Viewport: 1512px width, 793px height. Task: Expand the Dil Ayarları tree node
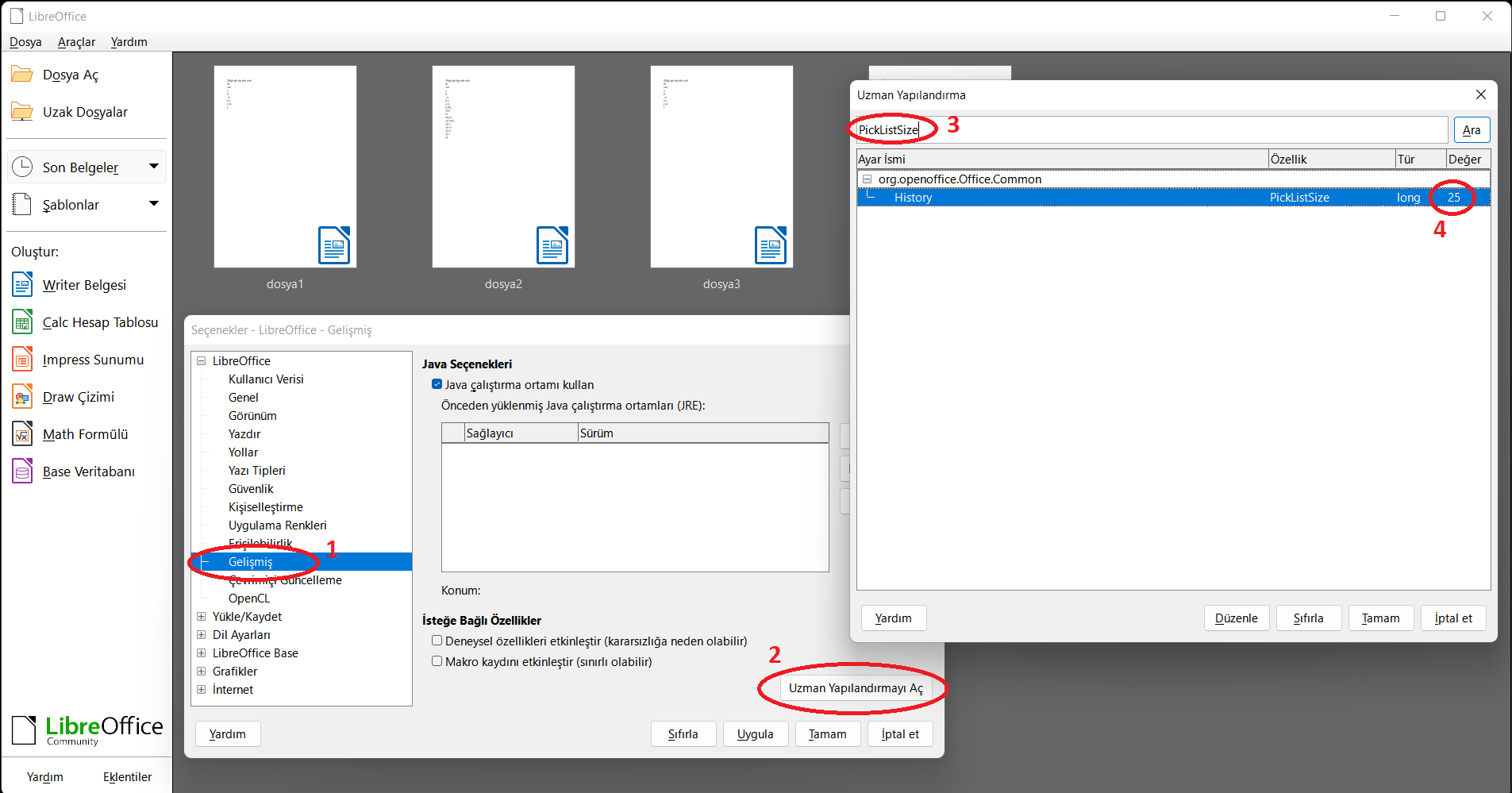click(x=202, y=634)
